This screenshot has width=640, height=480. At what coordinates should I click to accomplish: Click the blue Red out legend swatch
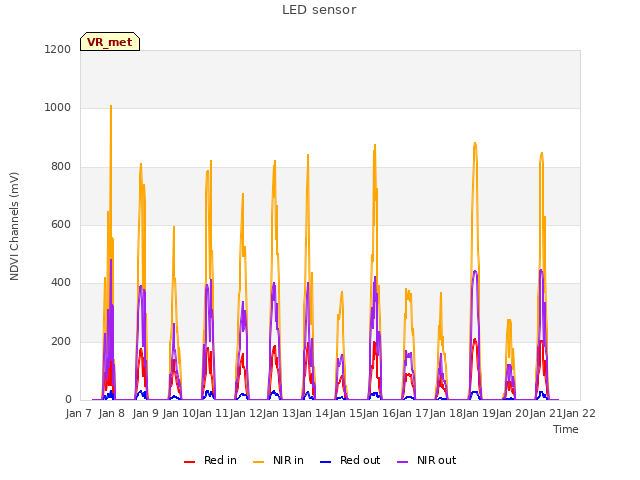pyautogui.click(x=325, y=462)
